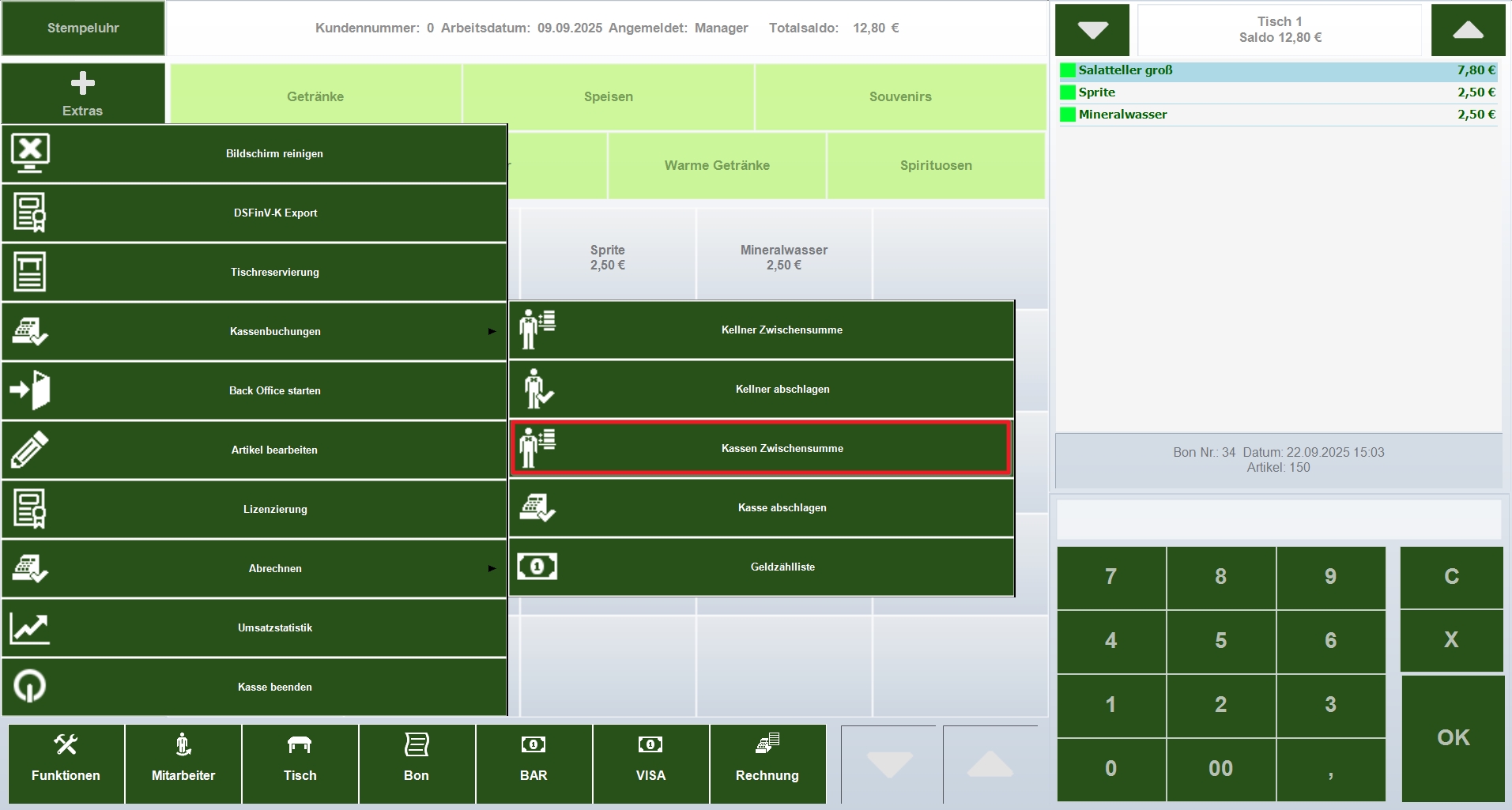The width and height of the screenshot is (1512, 810).
Task: Open the Tisch table selection
Action: tap(300, 763)
